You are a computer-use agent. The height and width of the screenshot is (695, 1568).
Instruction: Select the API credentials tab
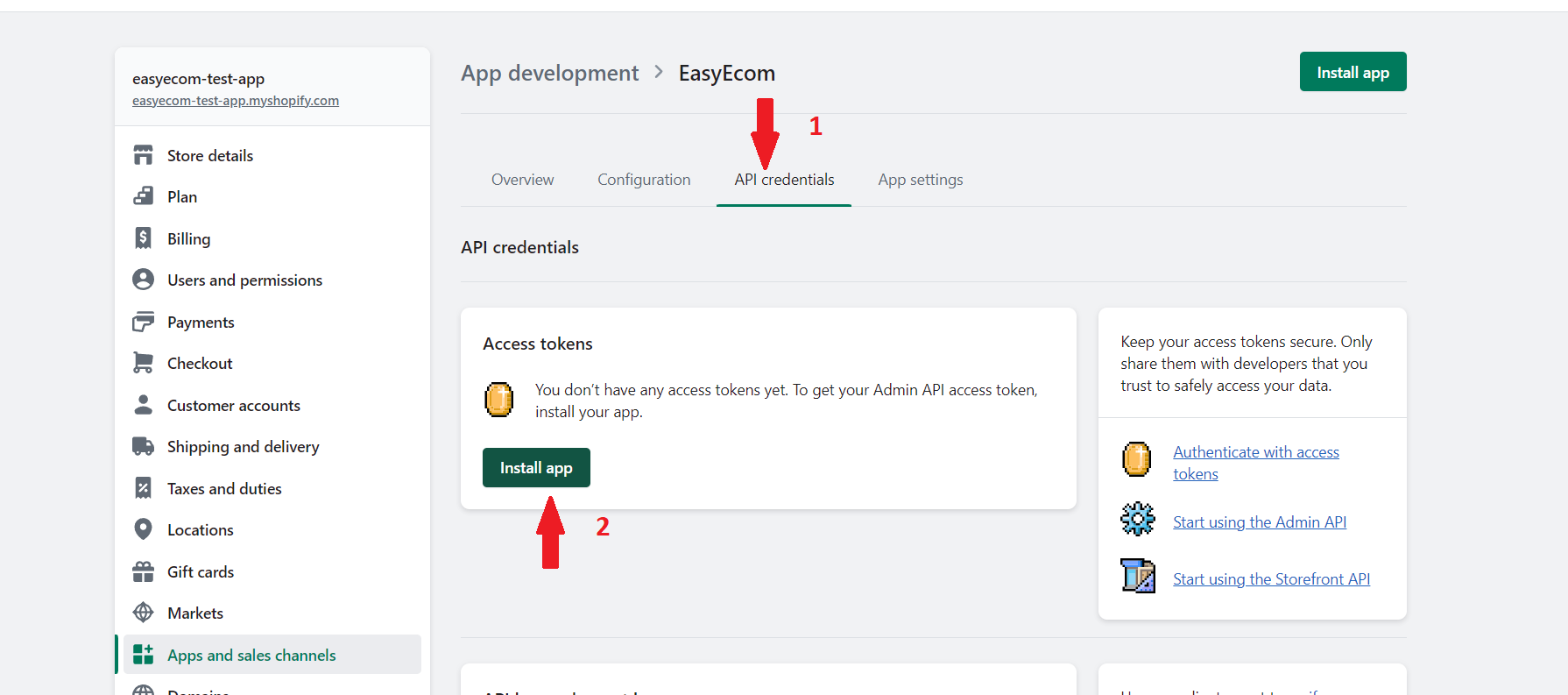pyautogui.click(x=784, y=180)
